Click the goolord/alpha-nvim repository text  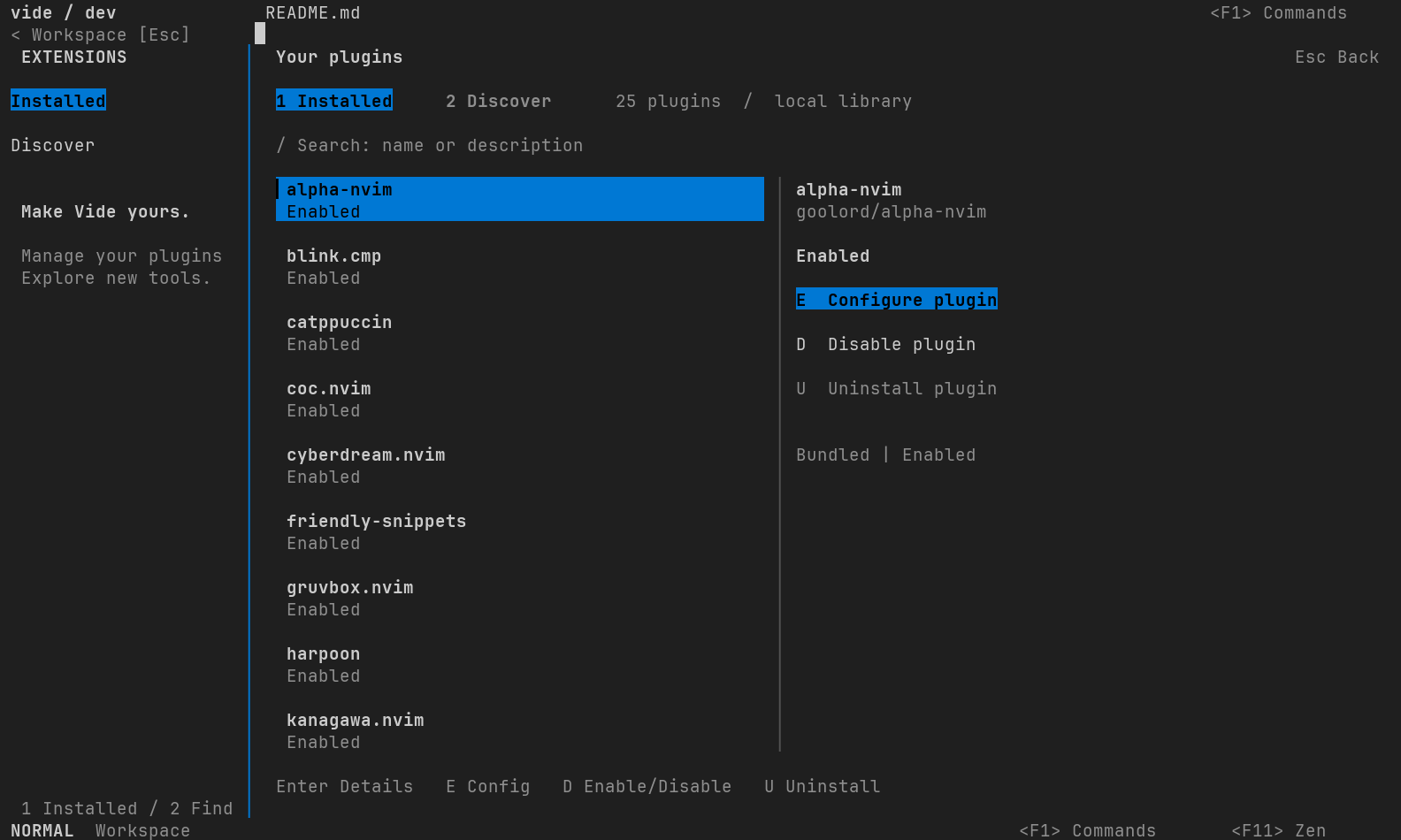tap(892, 211)
